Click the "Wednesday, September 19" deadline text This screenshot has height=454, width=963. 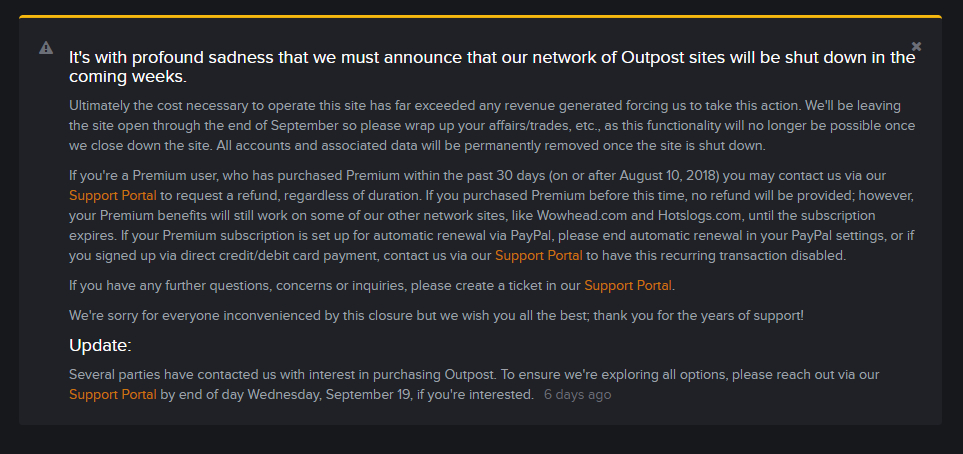(329, 394)
